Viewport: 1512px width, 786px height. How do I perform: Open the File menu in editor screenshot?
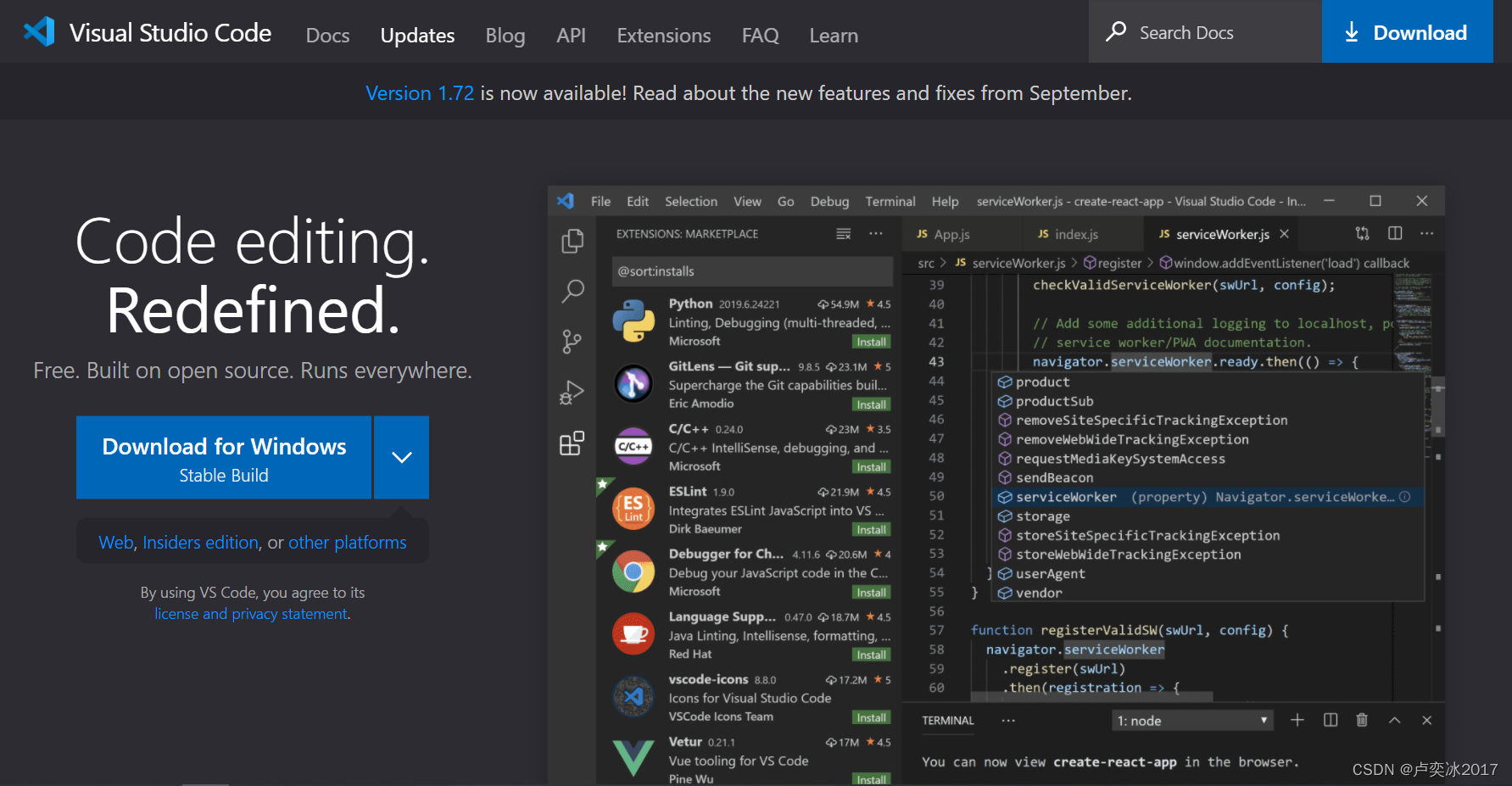600,201
